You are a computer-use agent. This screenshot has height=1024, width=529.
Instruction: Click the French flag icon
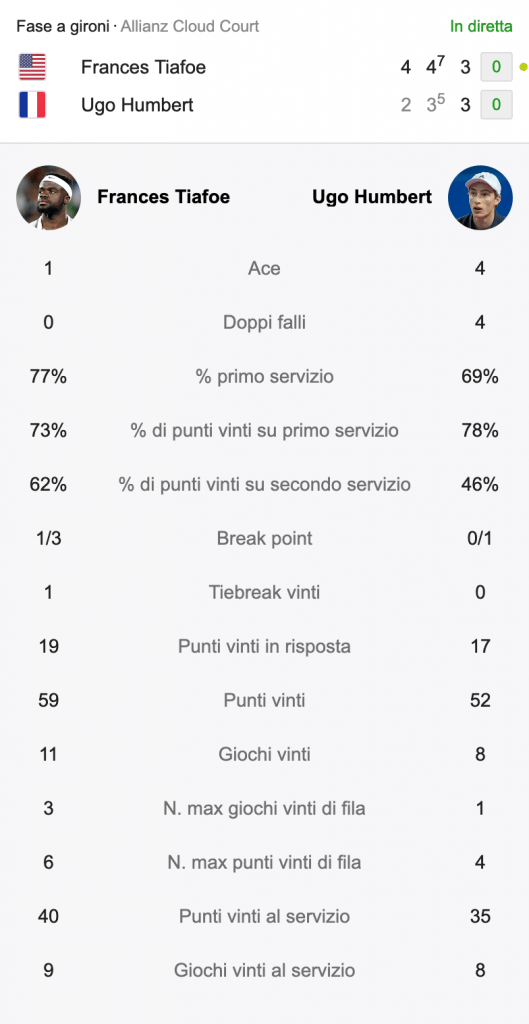click(32, 104)
